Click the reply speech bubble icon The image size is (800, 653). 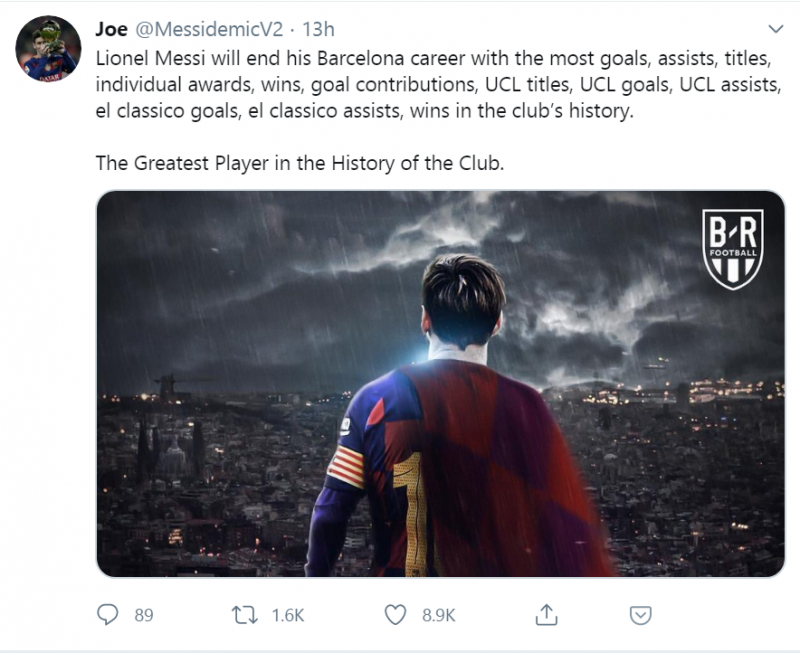108,614
